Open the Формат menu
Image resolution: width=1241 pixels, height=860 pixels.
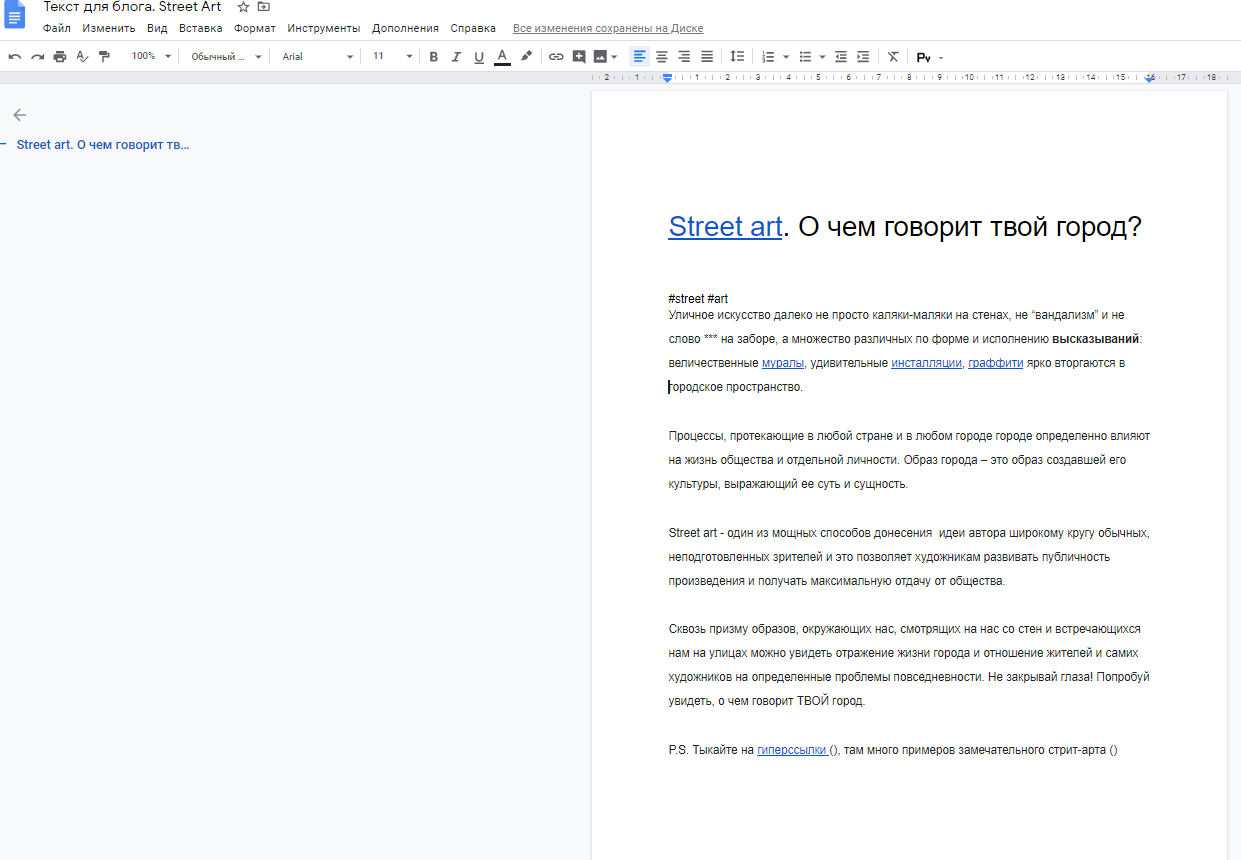[x=255, y=28]
